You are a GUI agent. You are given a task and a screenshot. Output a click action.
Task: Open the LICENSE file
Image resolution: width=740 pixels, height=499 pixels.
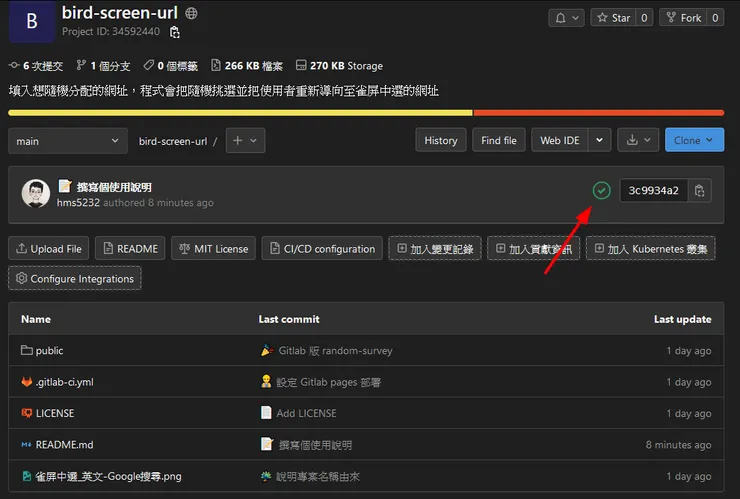pos(55,413)
